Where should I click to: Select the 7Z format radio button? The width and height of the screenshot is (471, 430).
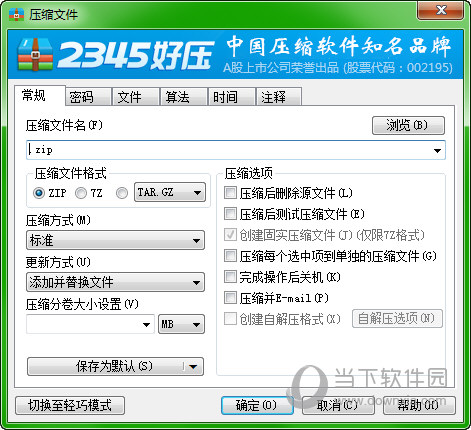[81, 193]
